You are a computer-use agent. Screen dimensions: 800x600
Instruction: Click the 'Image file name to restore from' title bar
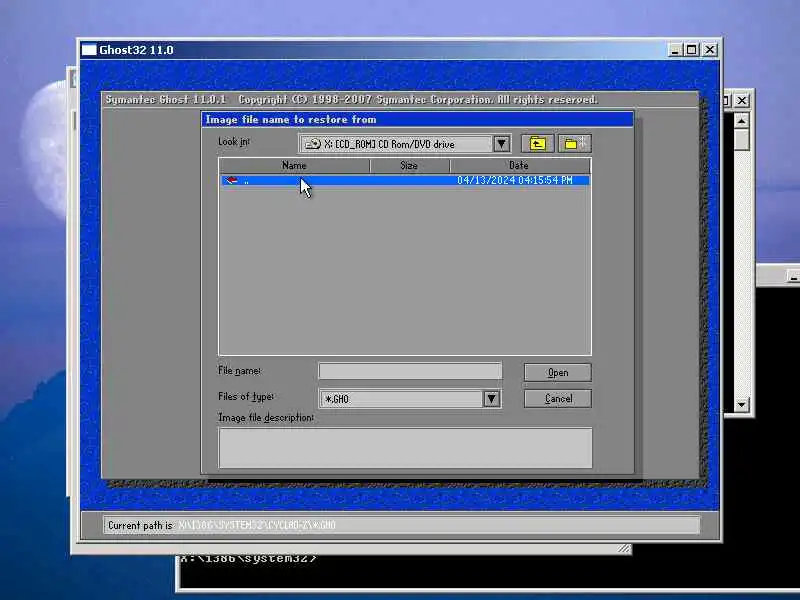click(418, 119)
